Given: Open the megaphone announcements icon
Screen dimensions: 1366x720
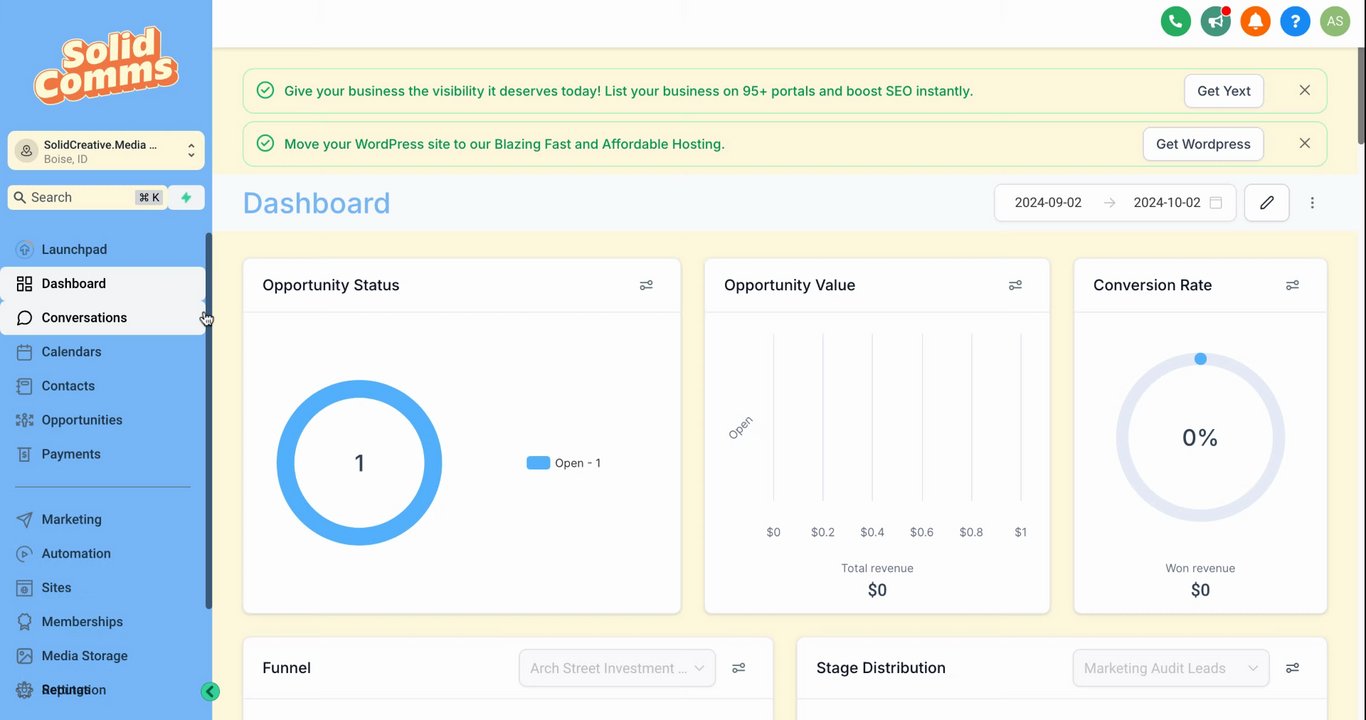Looking at the screenshot, I should [1215, 21].
